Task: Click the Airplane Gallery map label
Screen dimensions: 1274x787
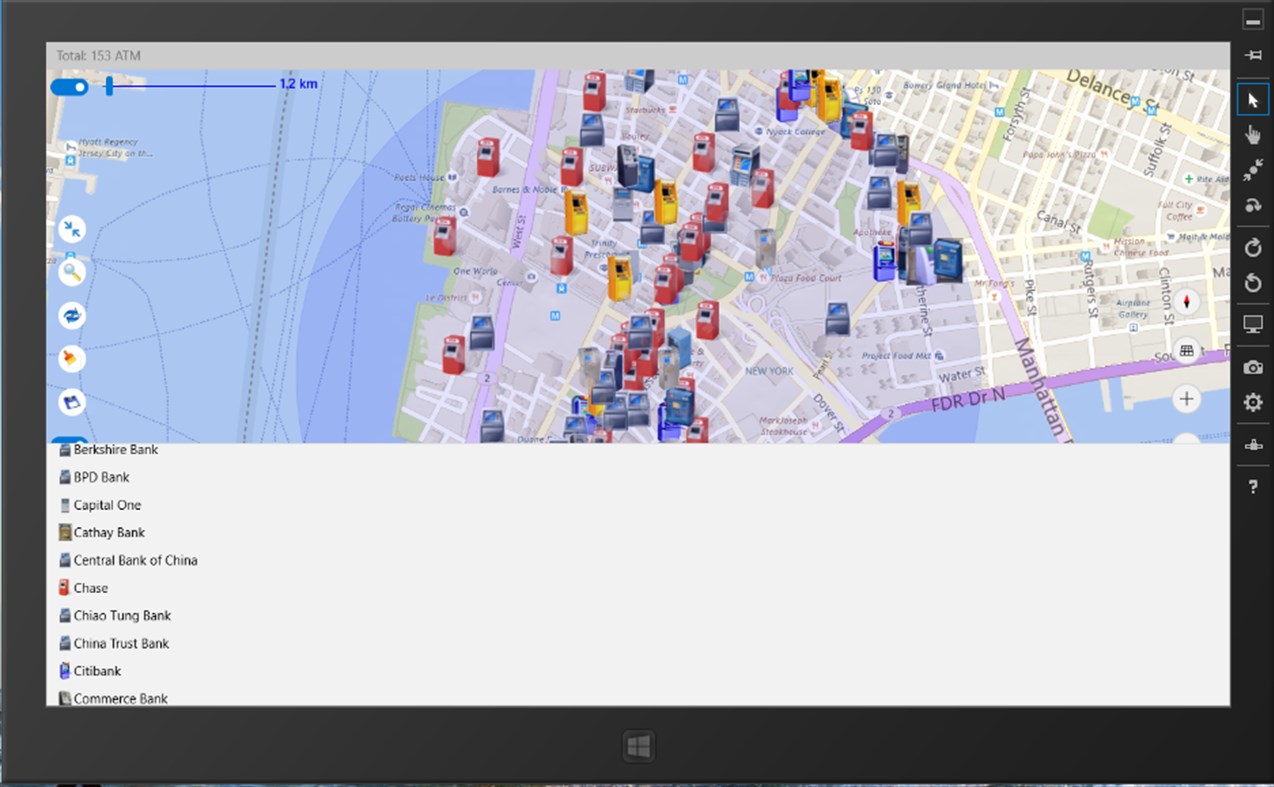Action: point(1133,308)
